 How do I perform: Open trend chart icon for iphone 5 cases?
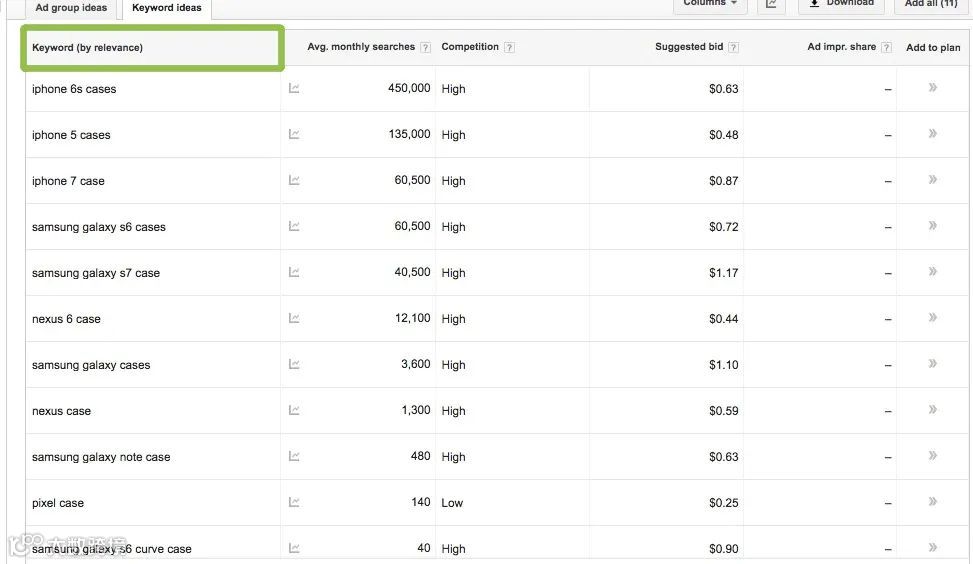coord(294,134)
